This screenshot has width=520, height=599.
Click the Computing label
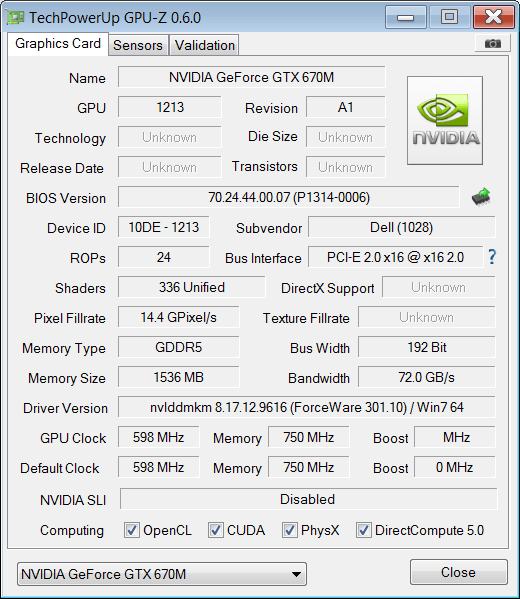[72, 531]
